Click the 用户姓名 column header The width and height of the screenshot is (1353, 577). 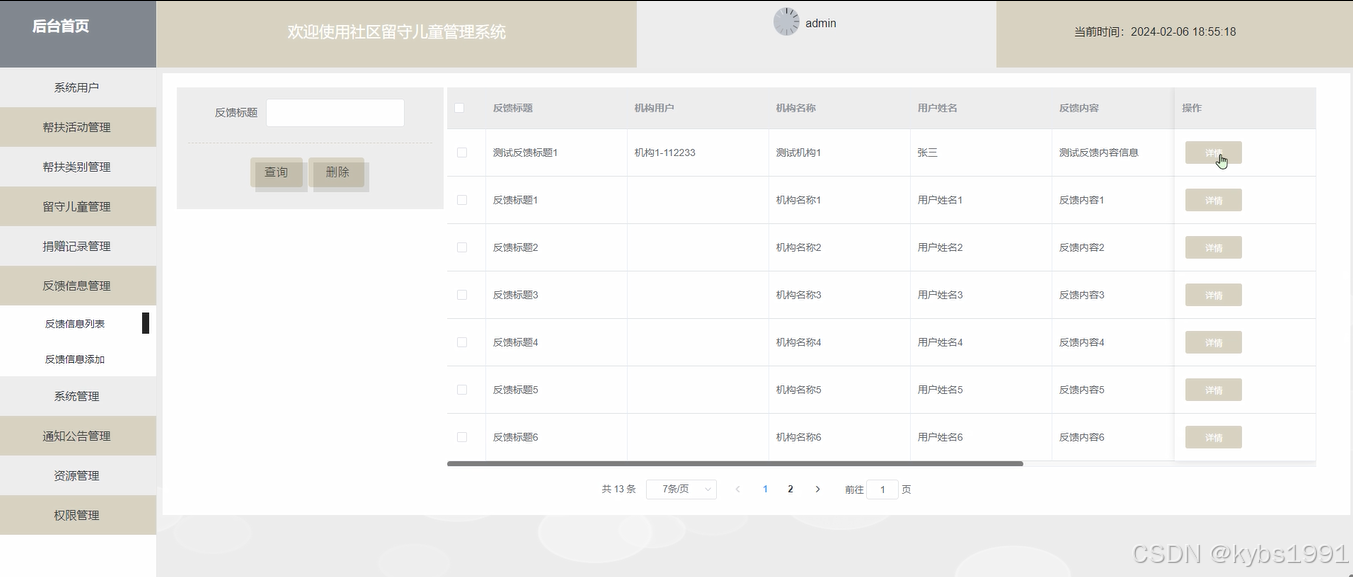(x=938, y=108)
